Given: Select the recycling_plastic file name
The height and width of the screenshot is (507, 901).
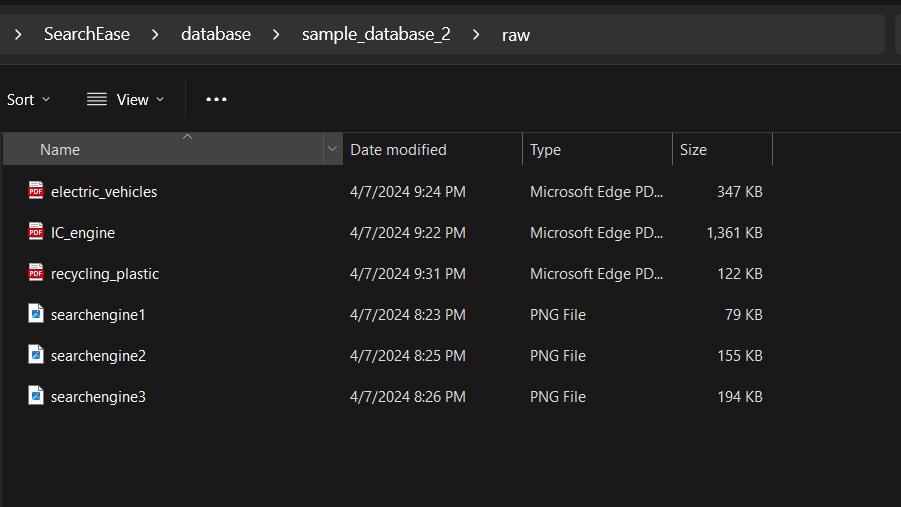Looking at the screenshot, I should (105, 273).
